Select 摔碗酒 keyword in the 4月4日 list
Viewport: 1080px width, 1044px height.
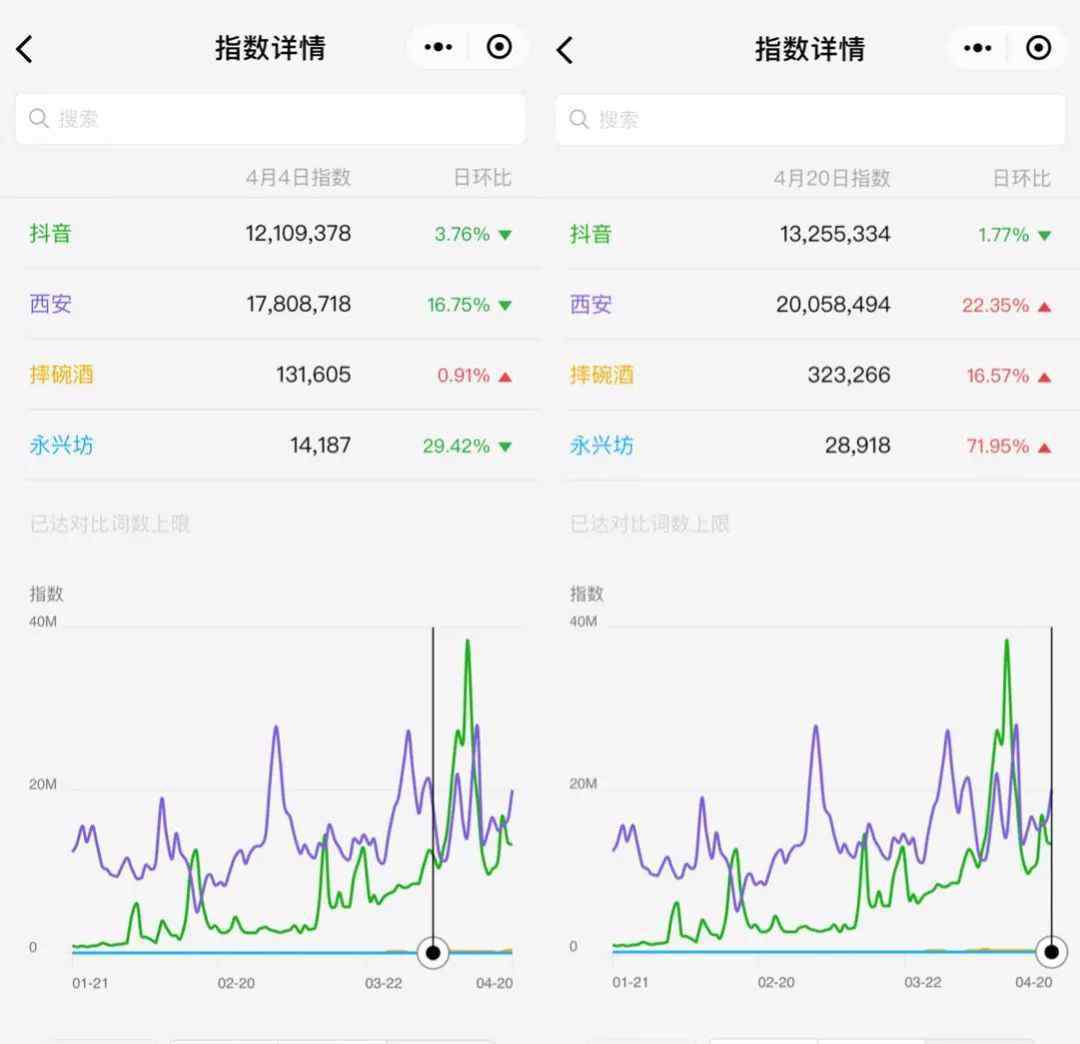pyautogui.click(x=61, y=375)
